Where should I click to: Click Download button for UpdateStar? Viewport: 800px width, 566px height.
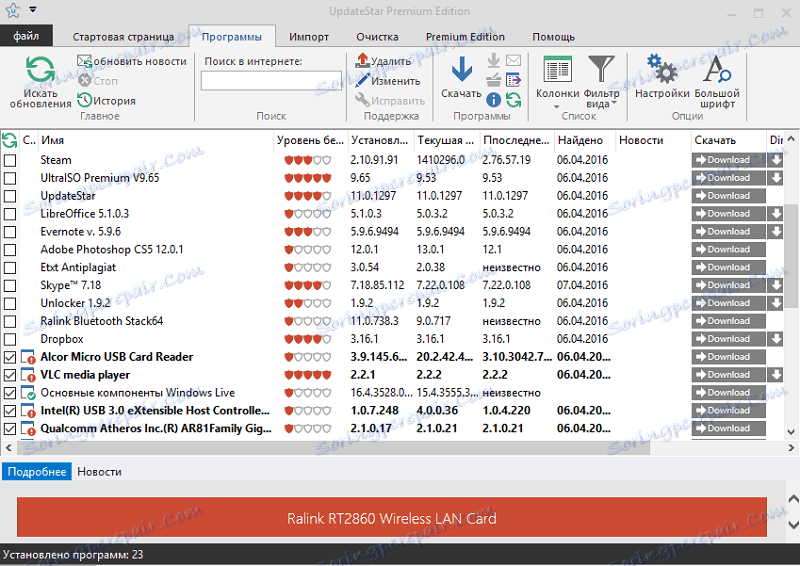pyautogui.click(x=729, y=195)
